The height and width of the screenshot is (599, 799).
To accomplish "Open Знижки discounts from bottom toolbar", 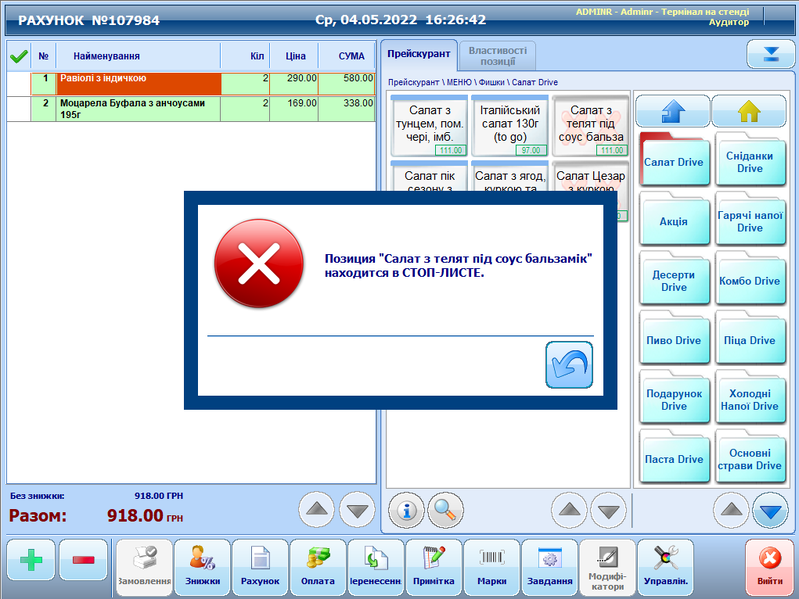I will click(201, 567).
